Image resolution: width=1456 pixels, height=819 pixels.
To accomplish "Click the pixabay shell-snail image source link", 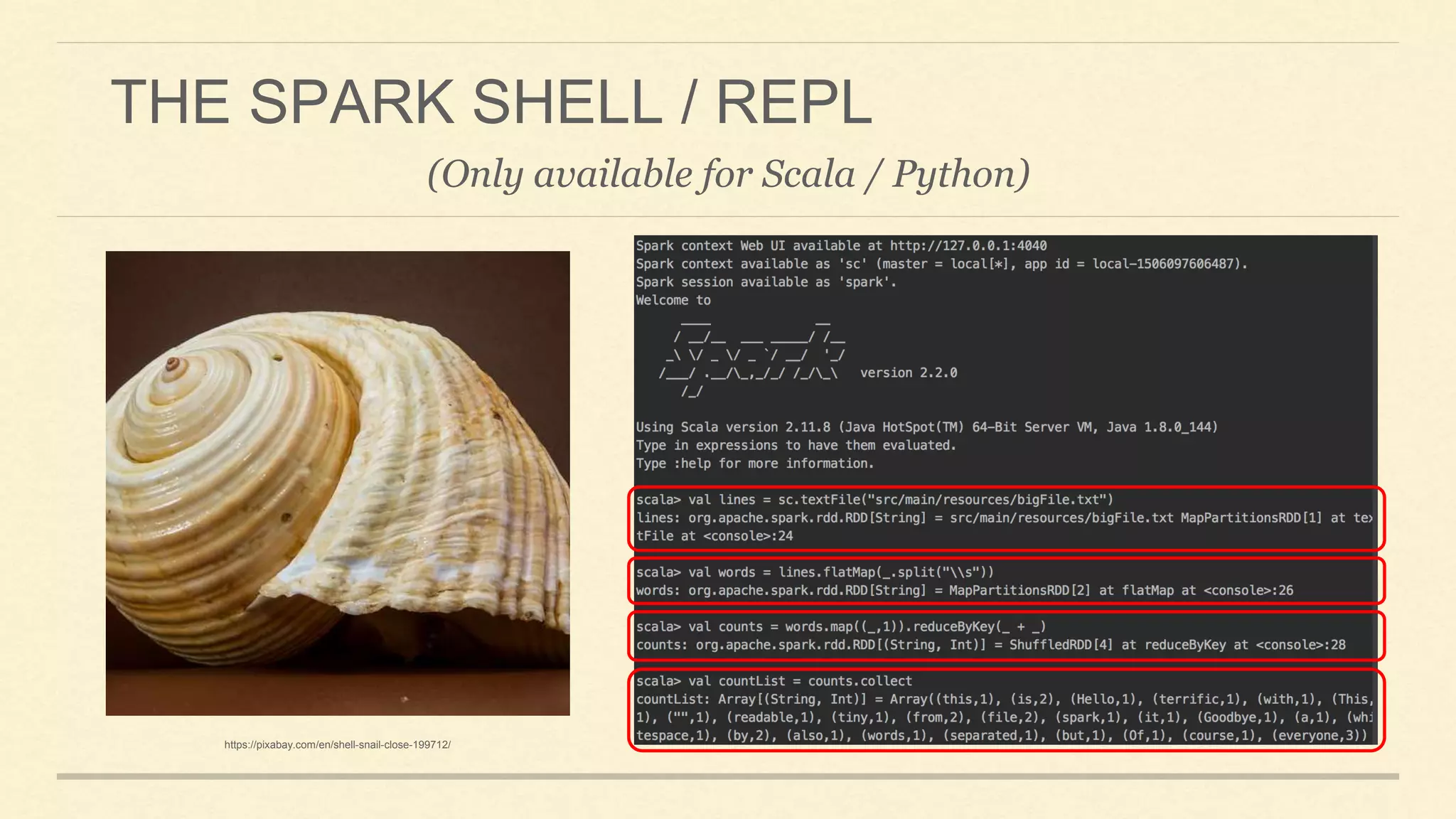I will pos(337,744).
